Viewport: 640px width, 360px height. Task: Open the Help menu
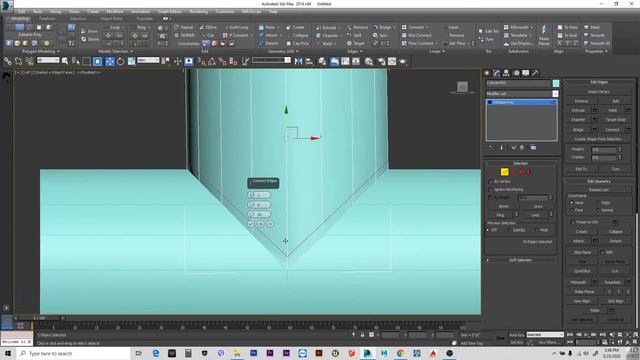[x=273, y=12]
